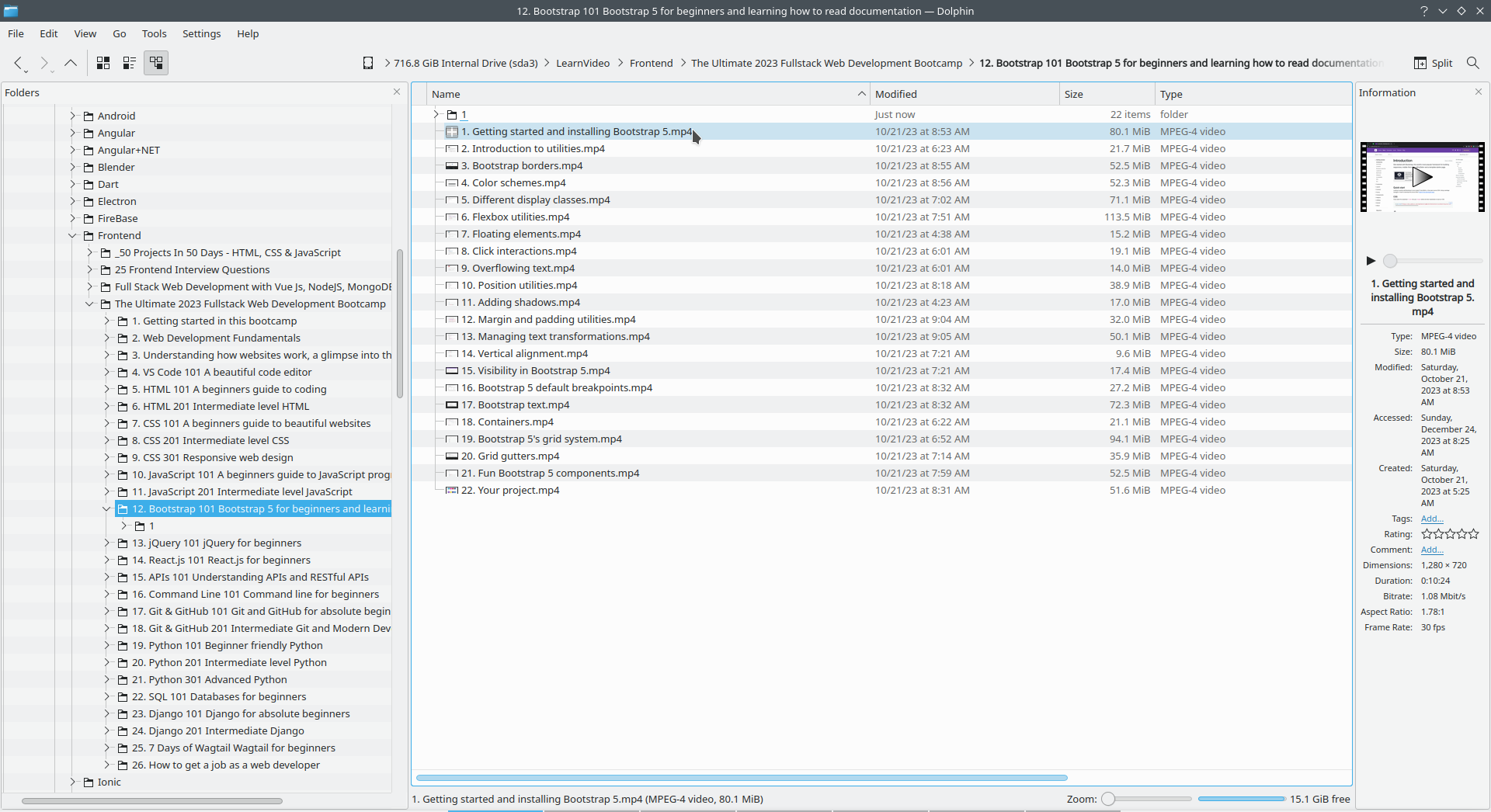Viewport: 1491px width, 812px height.
Task: Click the FireBase folder icon in tree
Action: 89,219
